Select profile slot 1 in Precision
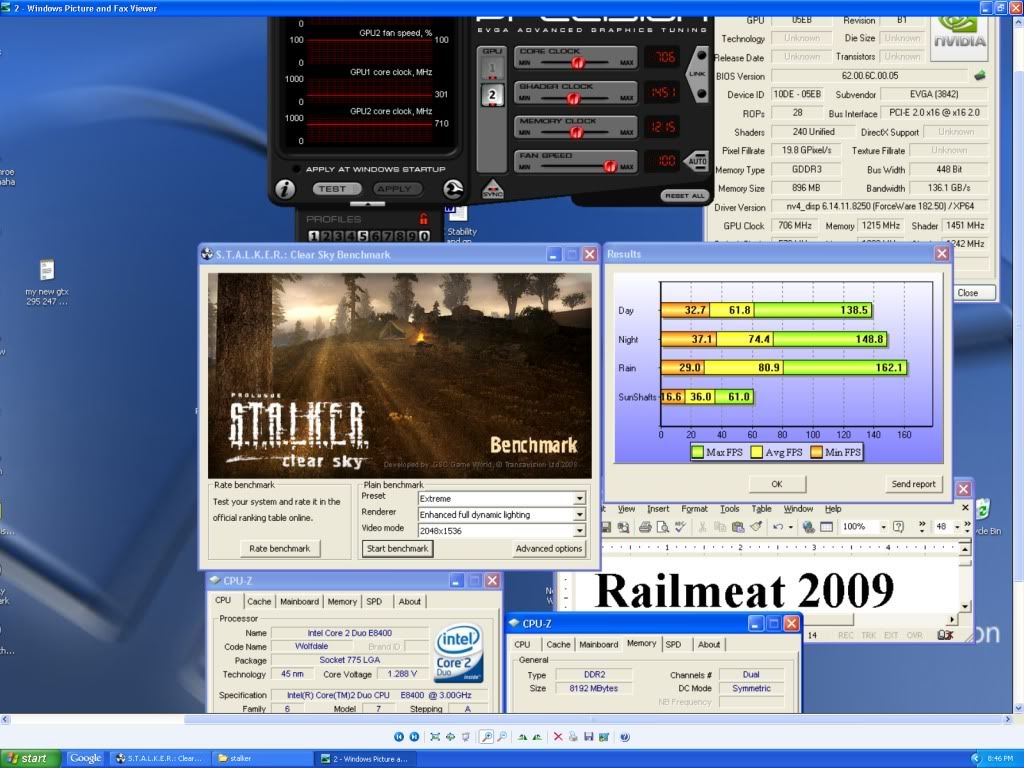 point(313,236)
